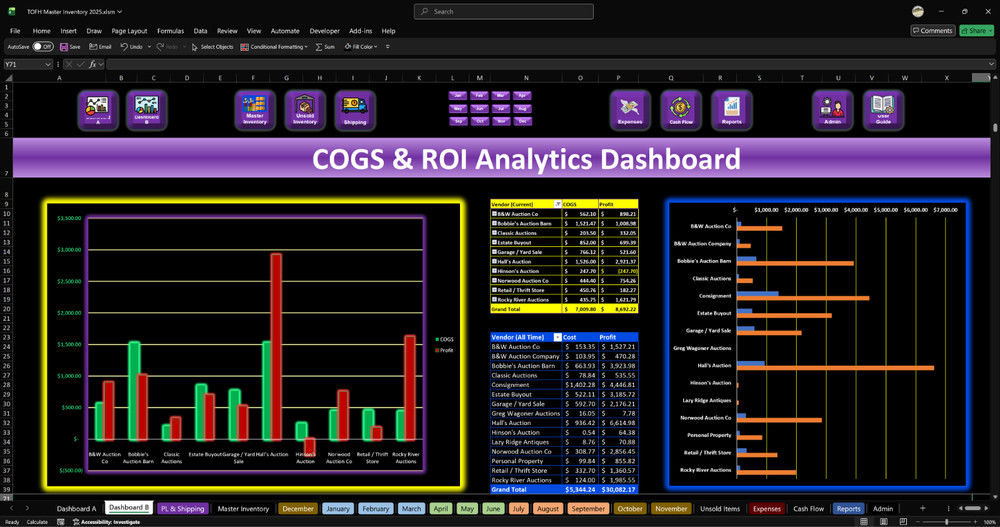
Task: Open the Vendor (All Time) filter dropdown
Action: [557, 338]
